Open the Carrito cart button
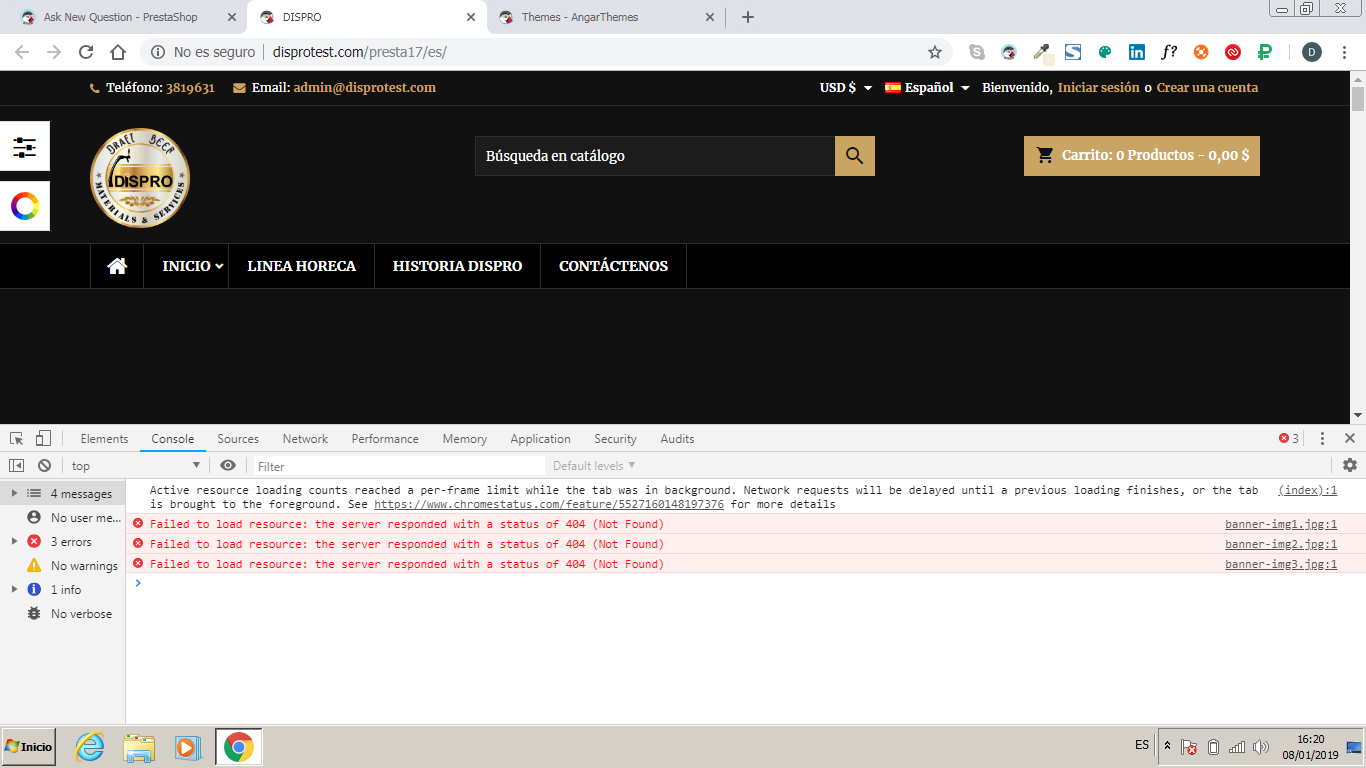Screen dimensions: 1366x768 [x=1142, y=156]
